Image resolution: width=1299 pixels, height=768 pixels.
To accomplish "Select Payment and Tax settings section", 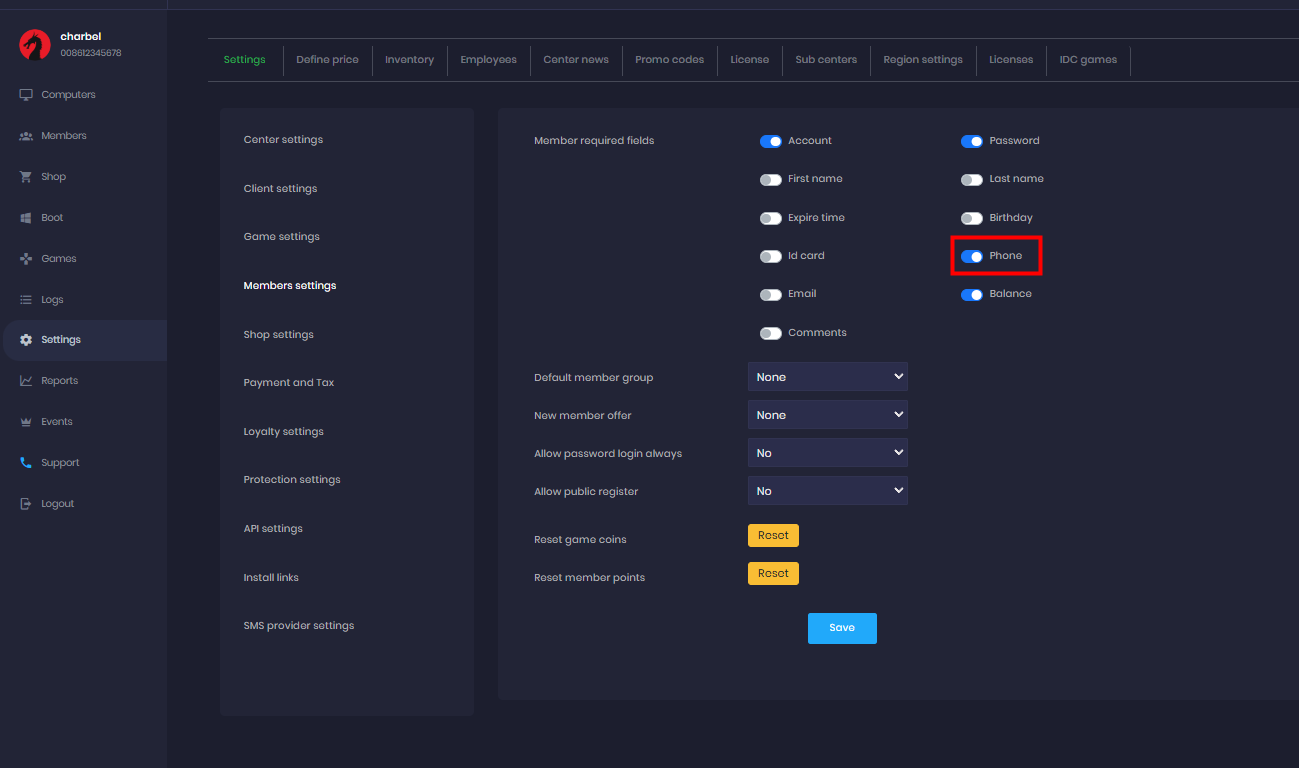I will pyautogui.click(x=289, y=383).
